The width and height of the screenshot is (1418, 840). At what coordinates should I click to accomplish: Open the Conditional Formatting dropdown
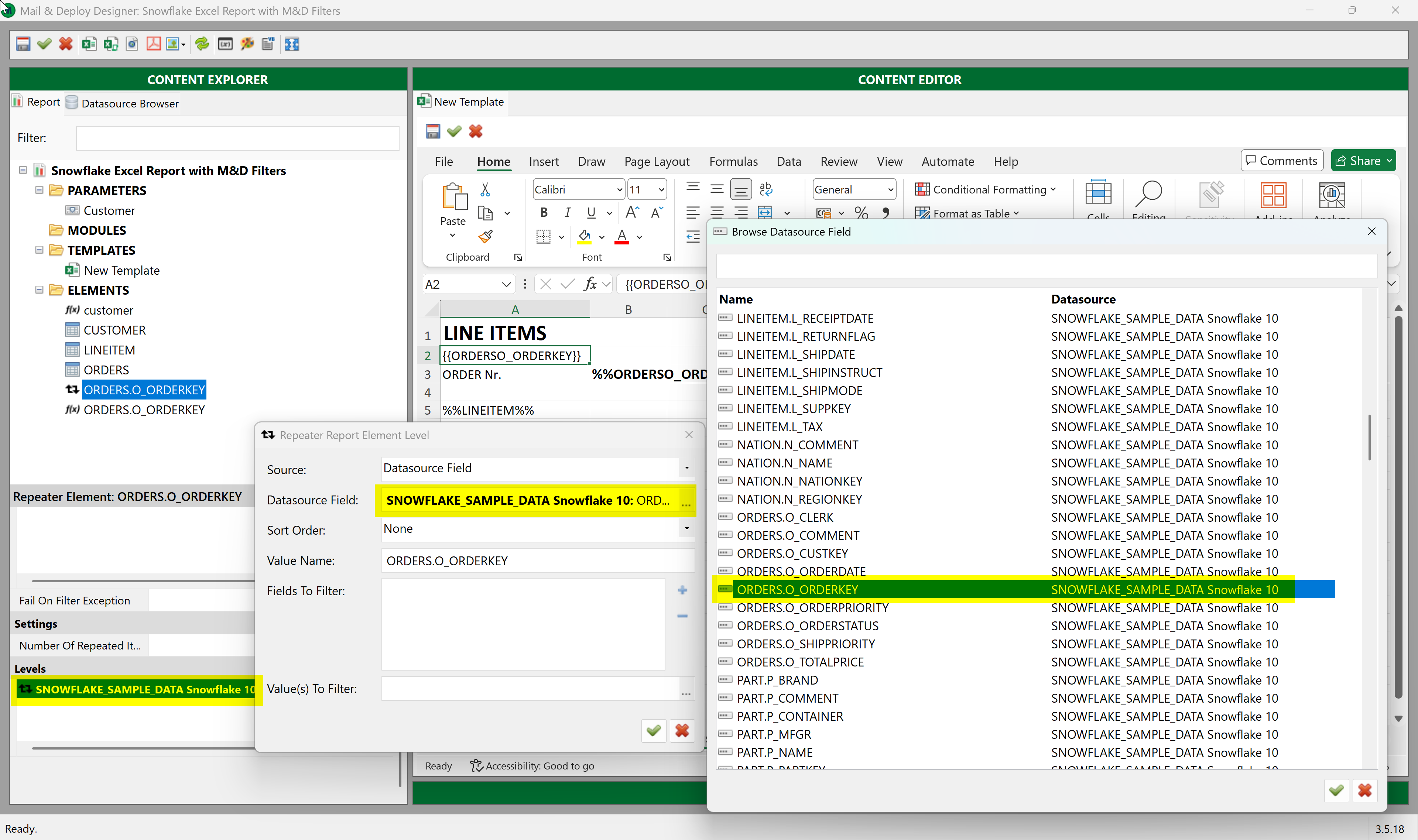986,190
